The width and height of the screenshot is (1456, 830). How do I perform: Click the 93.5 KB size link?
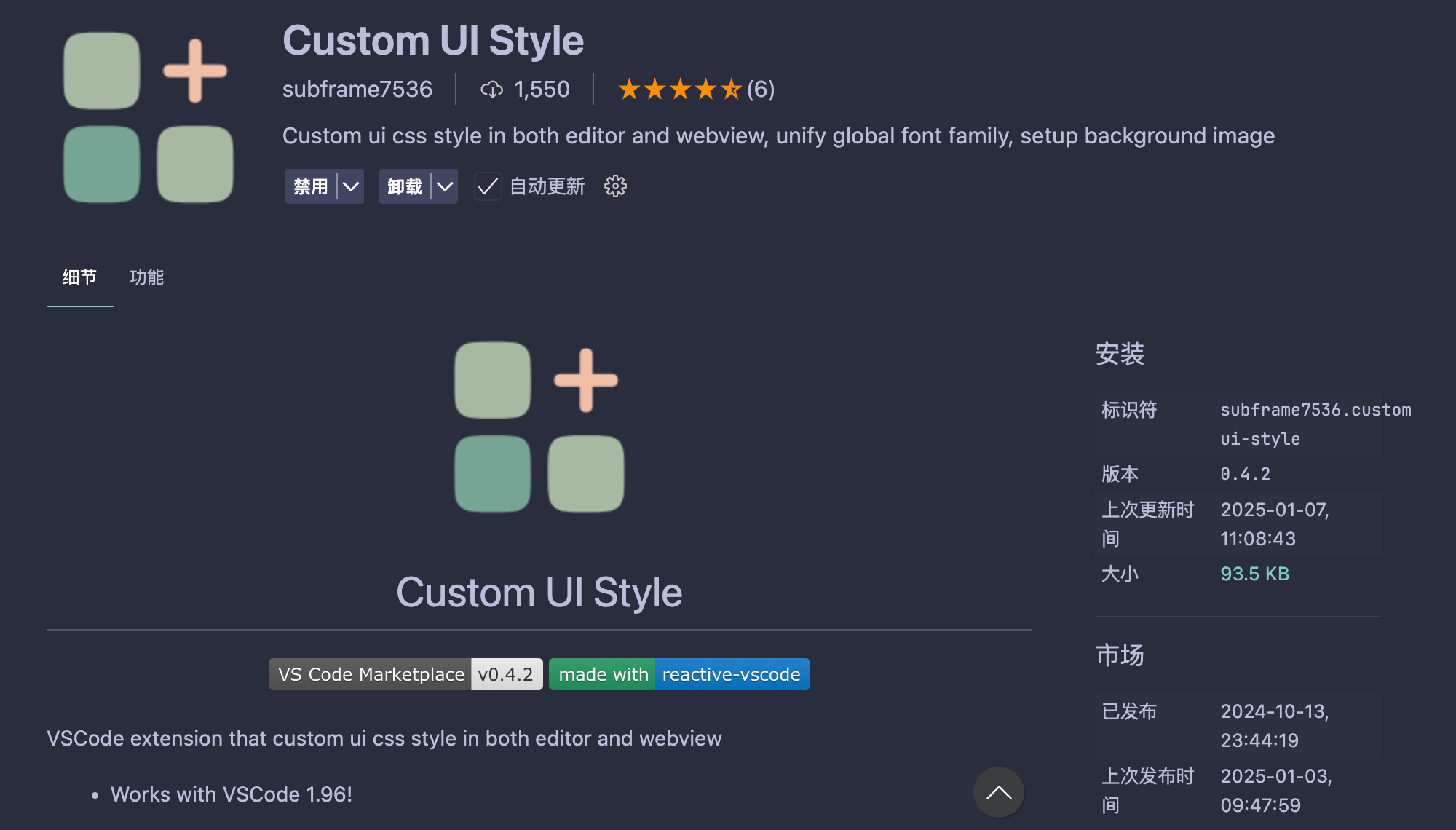pyautogui.click(x=1254, y=574)
